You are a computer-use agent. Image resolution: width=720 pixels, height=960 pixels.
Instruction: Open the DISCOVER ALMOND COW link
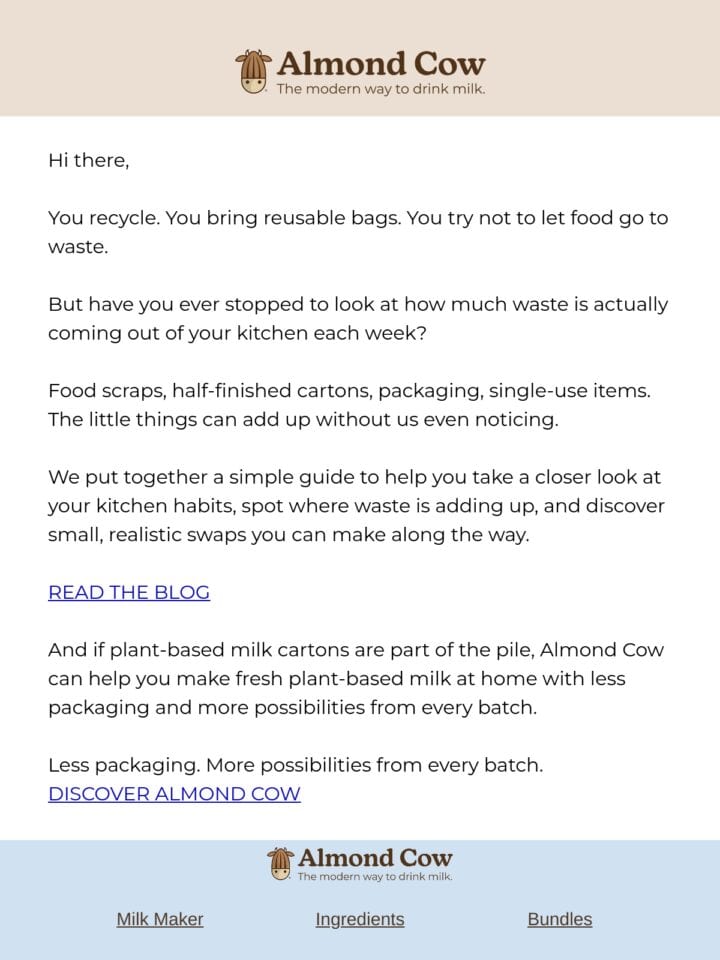click(174, 793)
